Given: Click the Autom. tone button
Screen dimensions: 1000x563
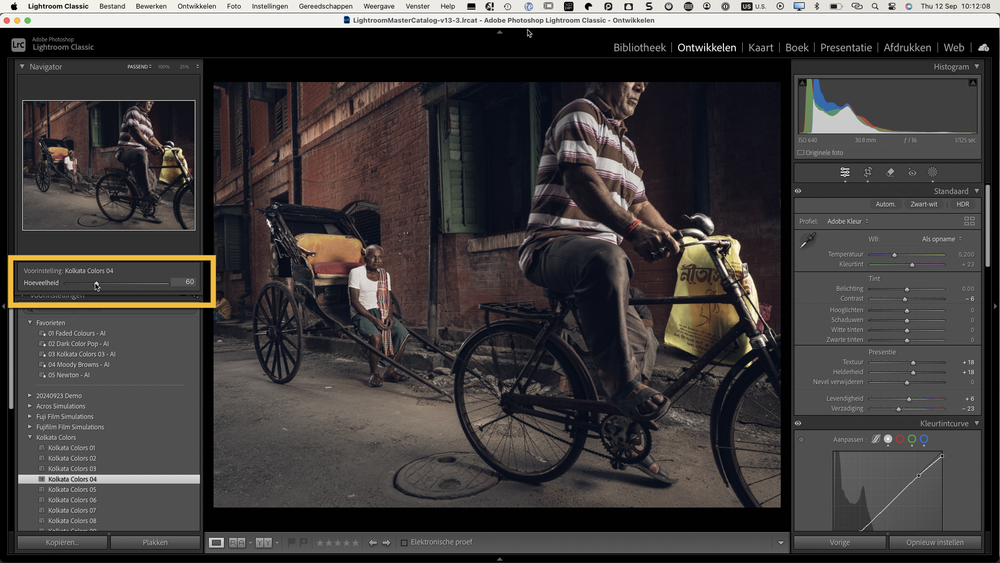Looking at the screenshot, I should [x=885, y=204].
